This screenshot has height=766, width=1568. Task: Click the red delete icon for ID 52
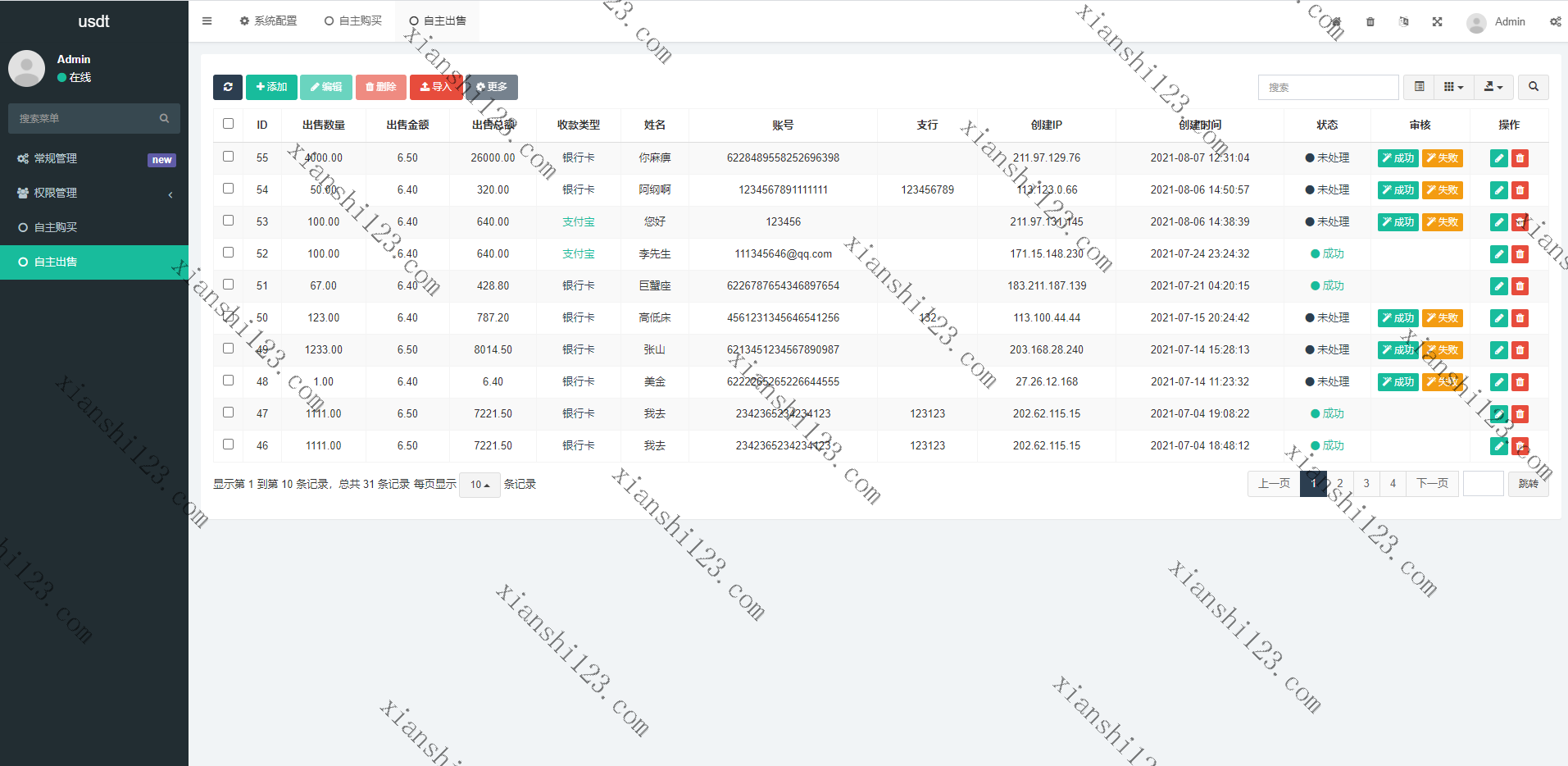[x=1520, y=254]
